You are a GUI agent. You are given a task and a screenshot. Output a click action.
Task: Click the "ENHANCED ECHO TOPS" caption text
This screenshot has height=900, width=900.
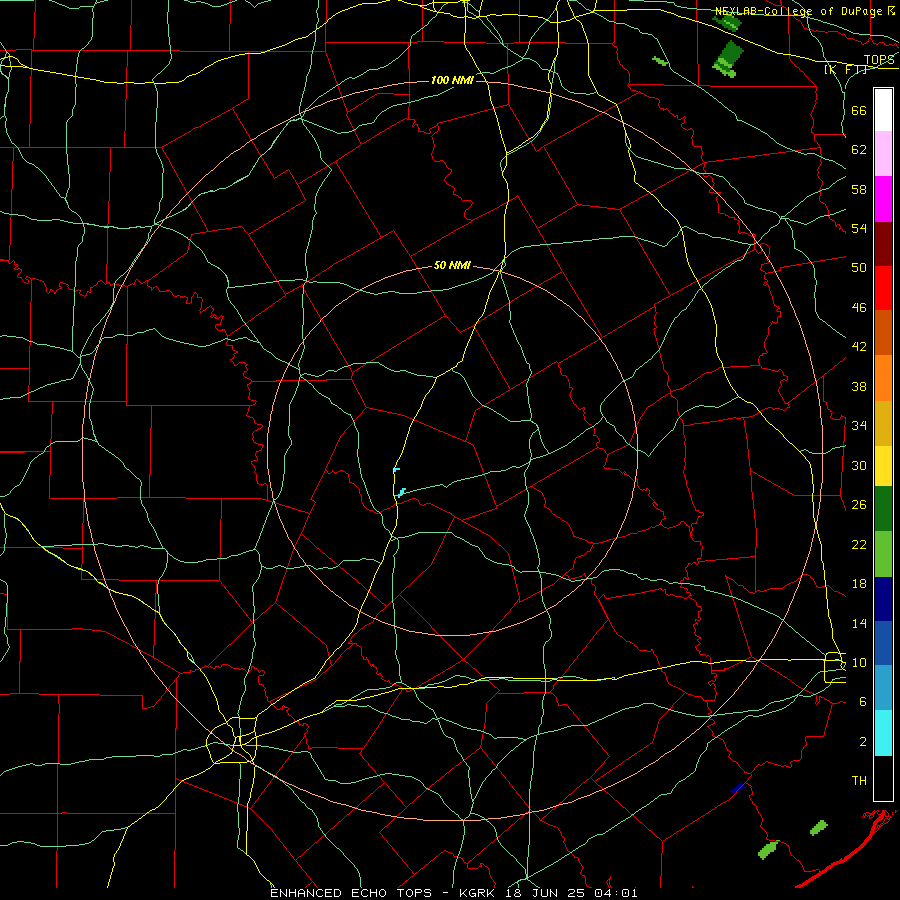click(351, 893)
